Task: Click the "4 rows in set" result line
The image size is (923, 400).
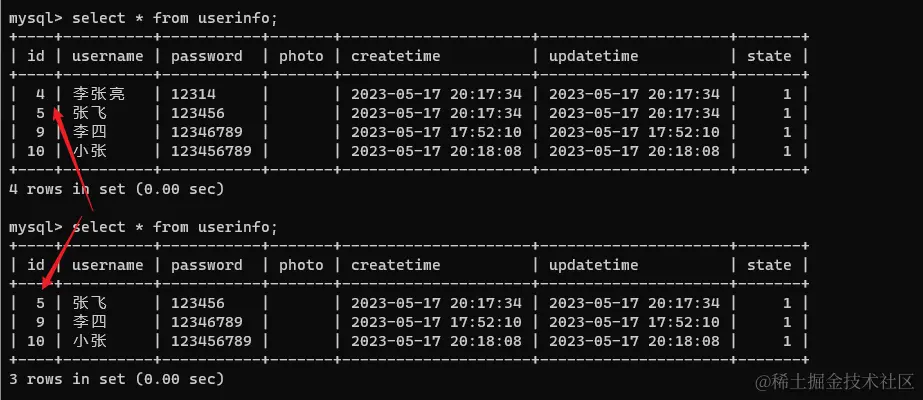Action: coord(116,188)
